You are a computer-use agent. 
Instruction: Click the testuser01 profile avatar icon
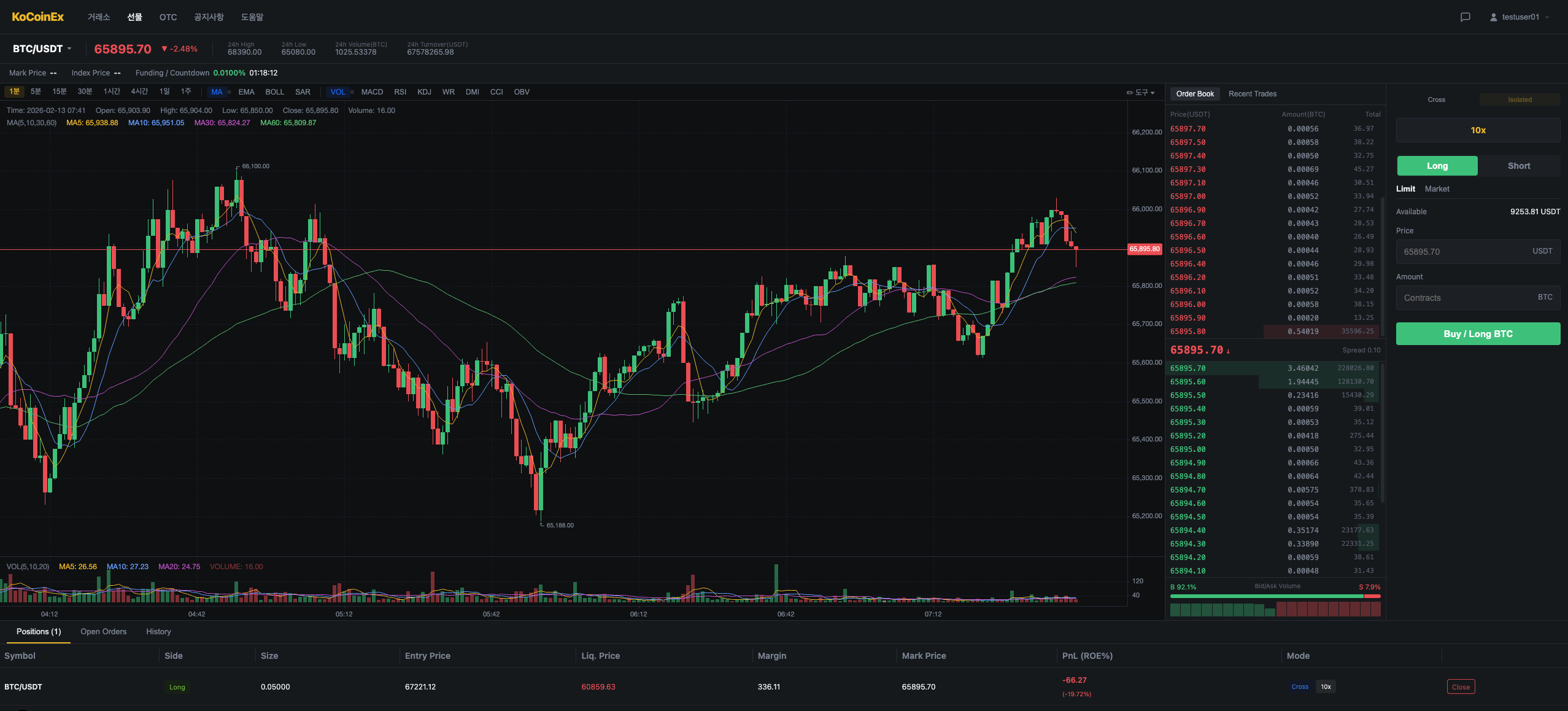tap(1493, 17)
